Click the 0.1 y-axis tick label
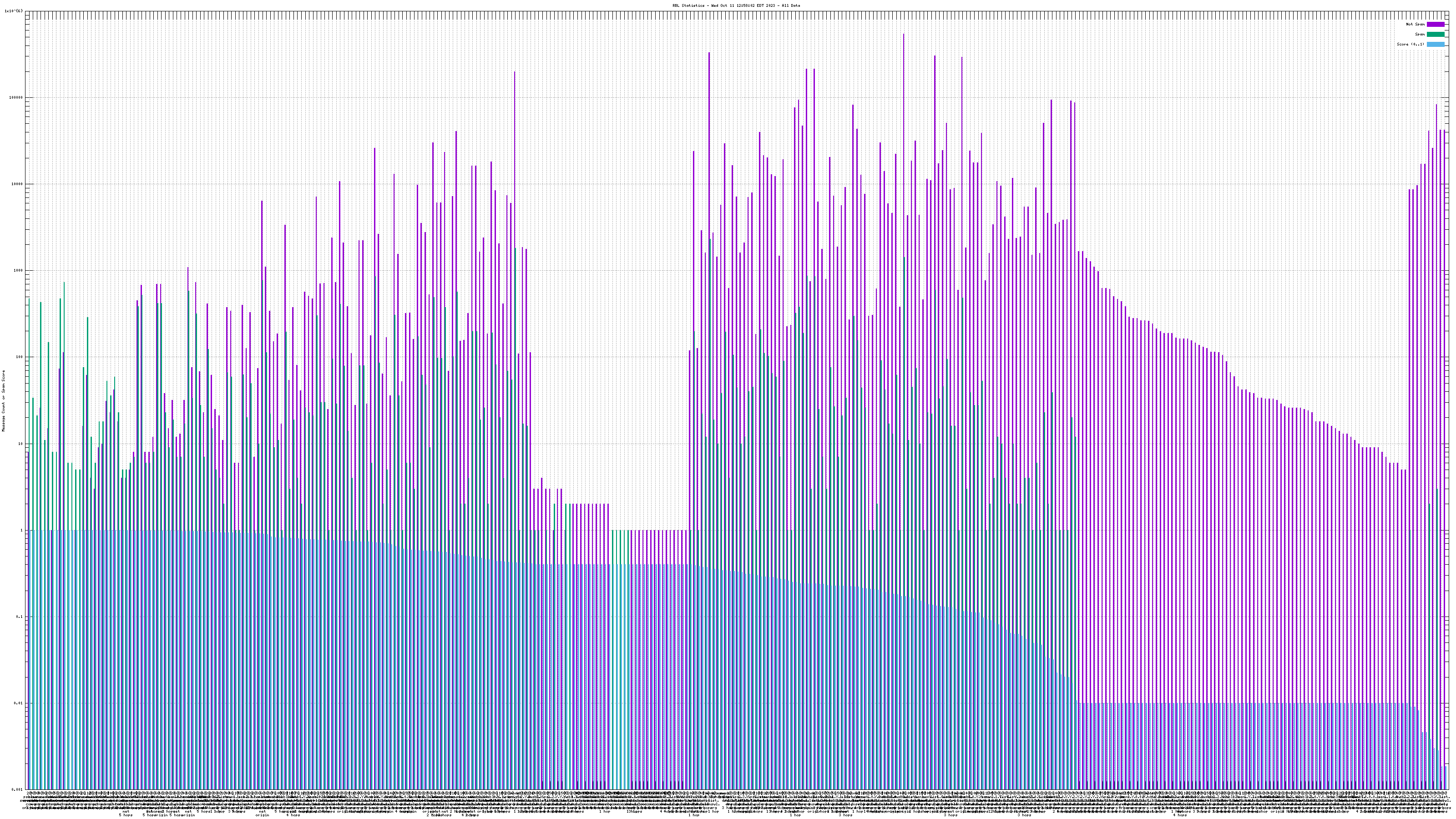Screen dimensions: 1456x819 (20, 617)
